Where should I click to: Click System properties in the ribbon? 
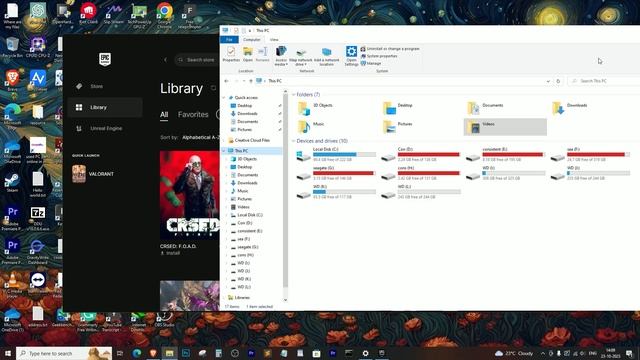pyautogui.click(x=379, y=56)
